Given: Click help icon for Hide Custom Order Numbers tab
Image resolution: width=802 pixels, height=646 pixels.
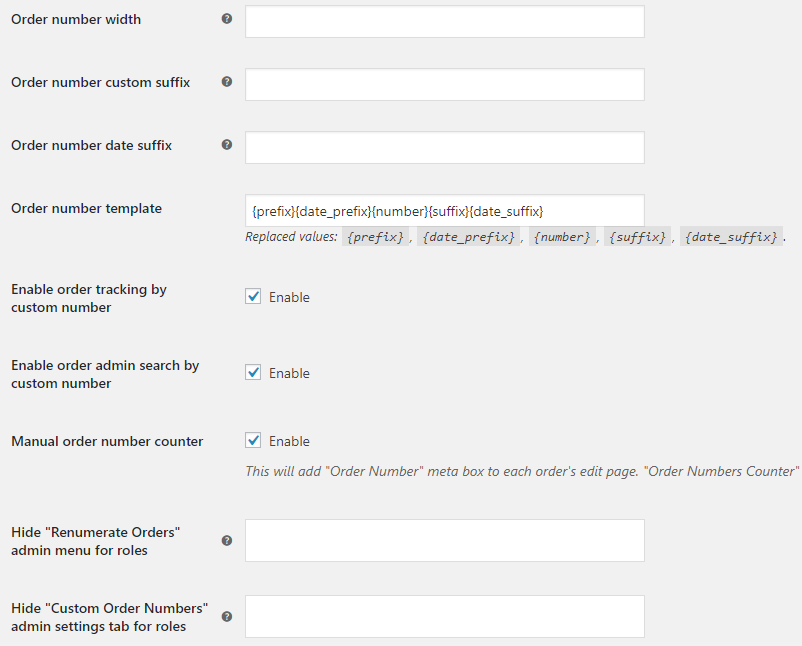Looking at the screenshot, I should [227, 616].
